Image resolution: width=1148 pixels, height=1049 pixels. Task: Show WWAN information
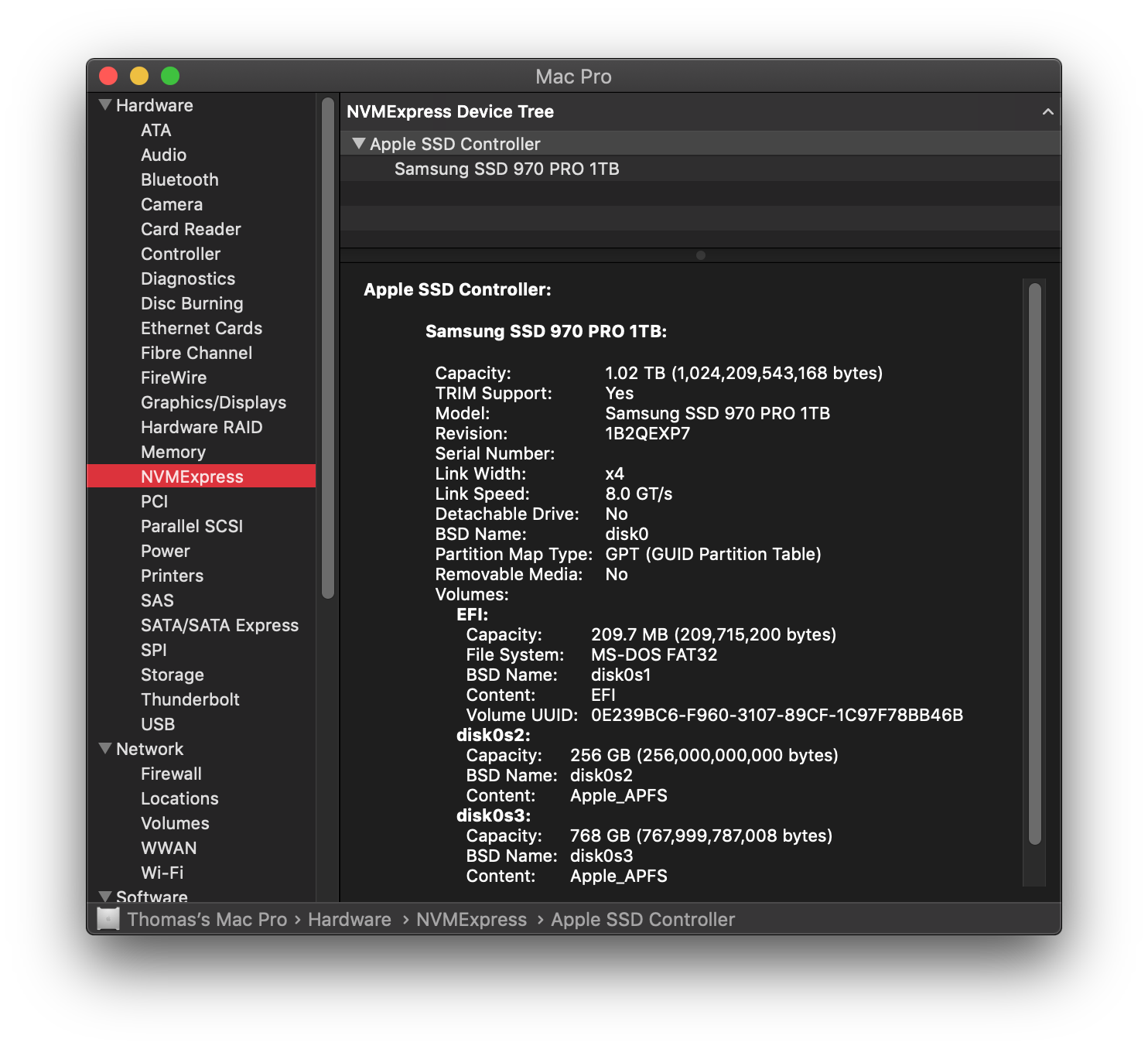[x=169, y=848]
